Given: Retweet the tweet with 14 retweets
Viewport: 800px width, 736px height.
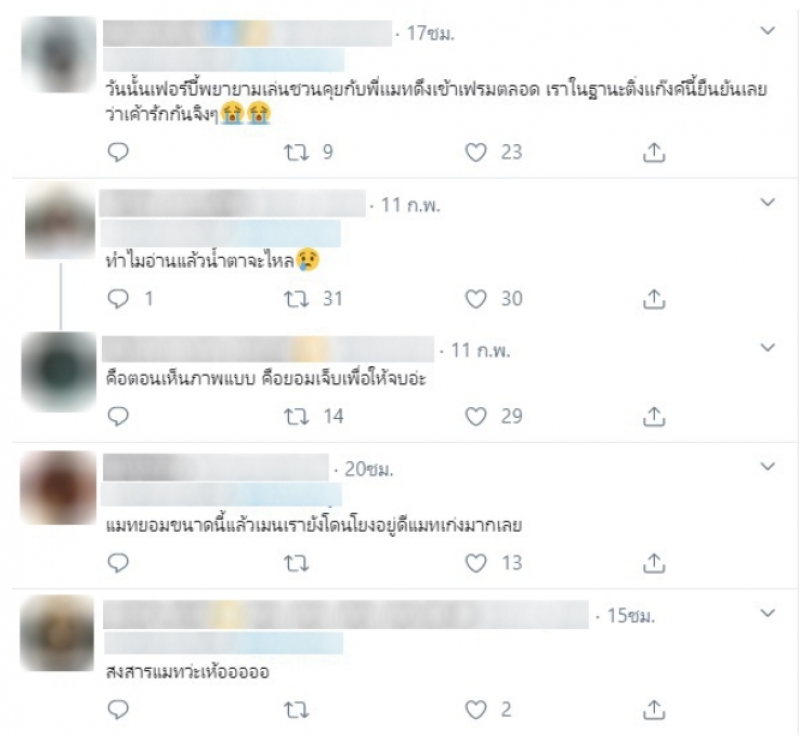Looking at the screenshot, I should click(x=296, y=417).
